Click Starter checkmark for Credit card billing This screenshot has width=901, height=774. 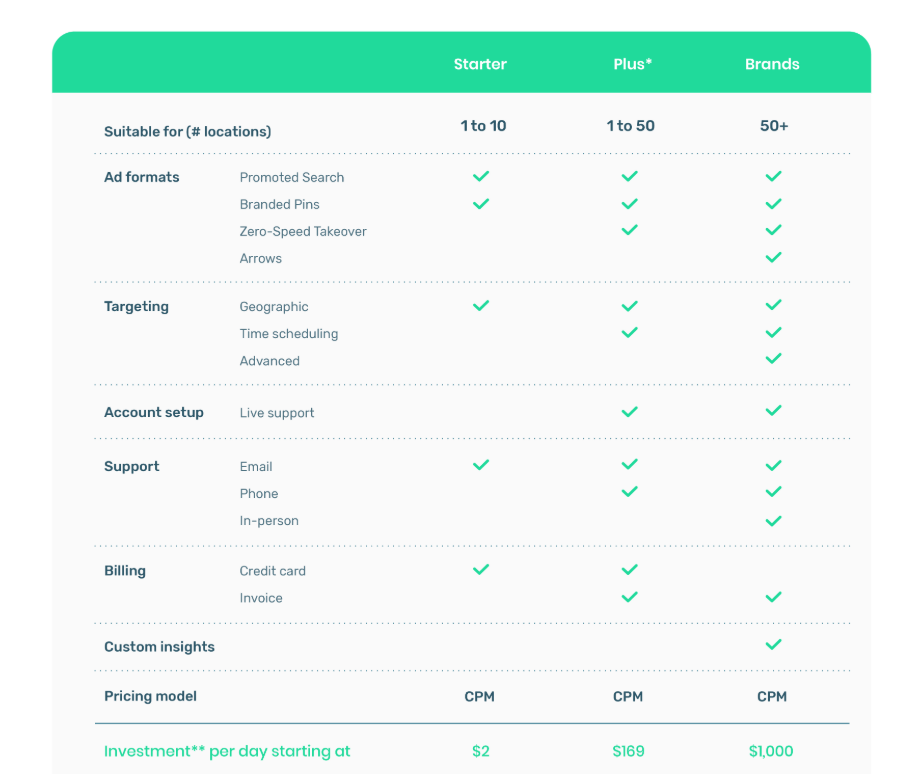(480, 569)
